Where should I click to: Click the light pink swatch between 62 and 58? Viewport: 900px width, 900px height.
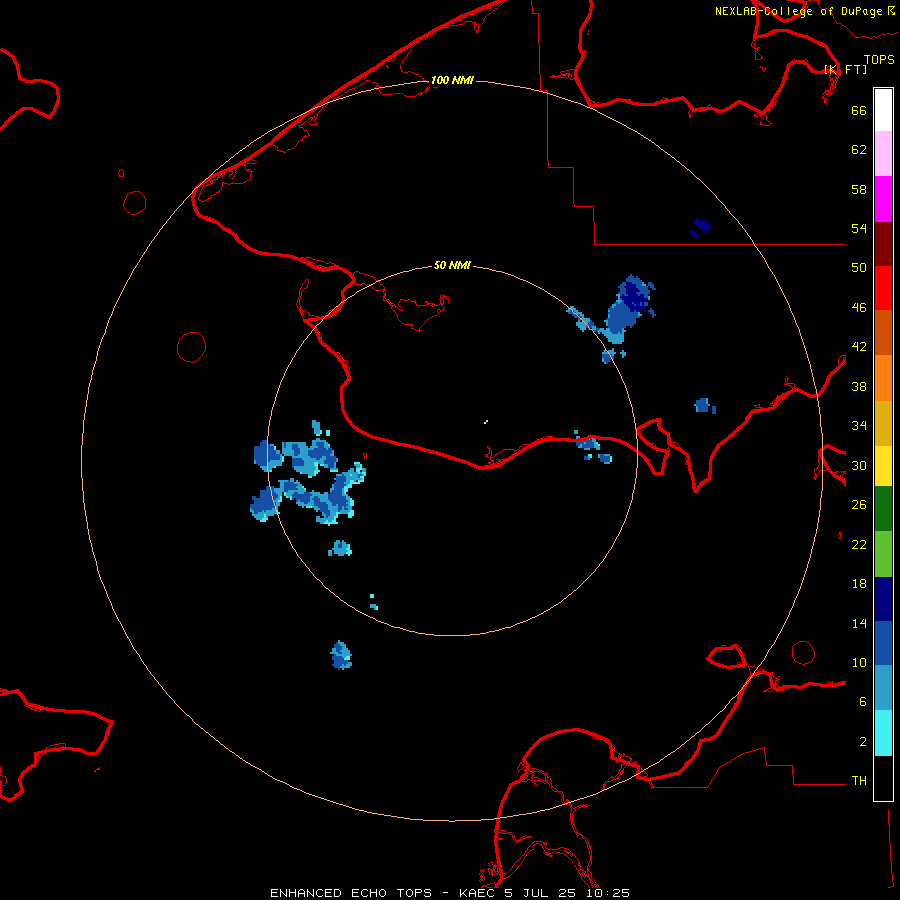pos(883,153)
